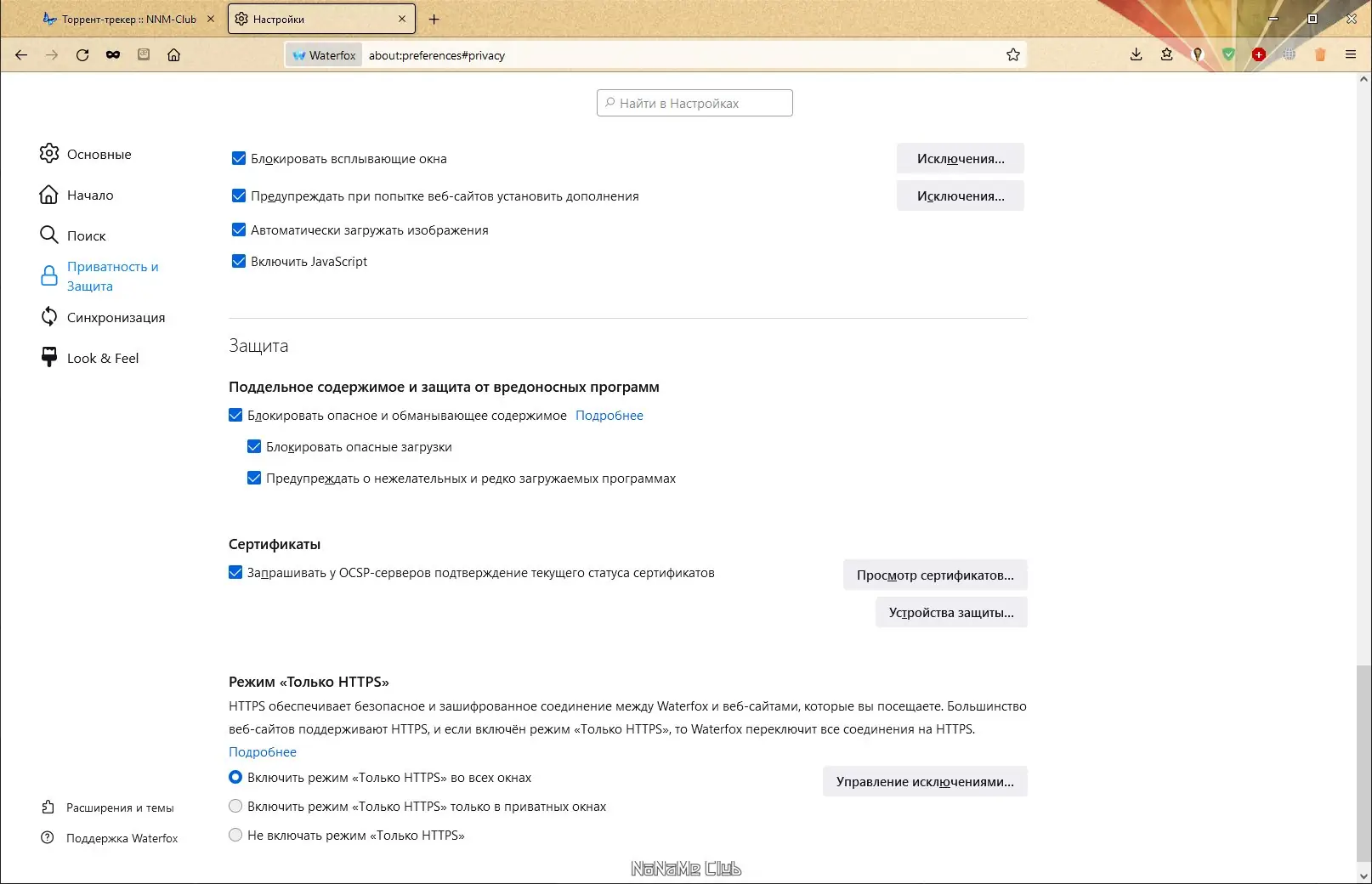Click the forward navigation arrow

52,55
